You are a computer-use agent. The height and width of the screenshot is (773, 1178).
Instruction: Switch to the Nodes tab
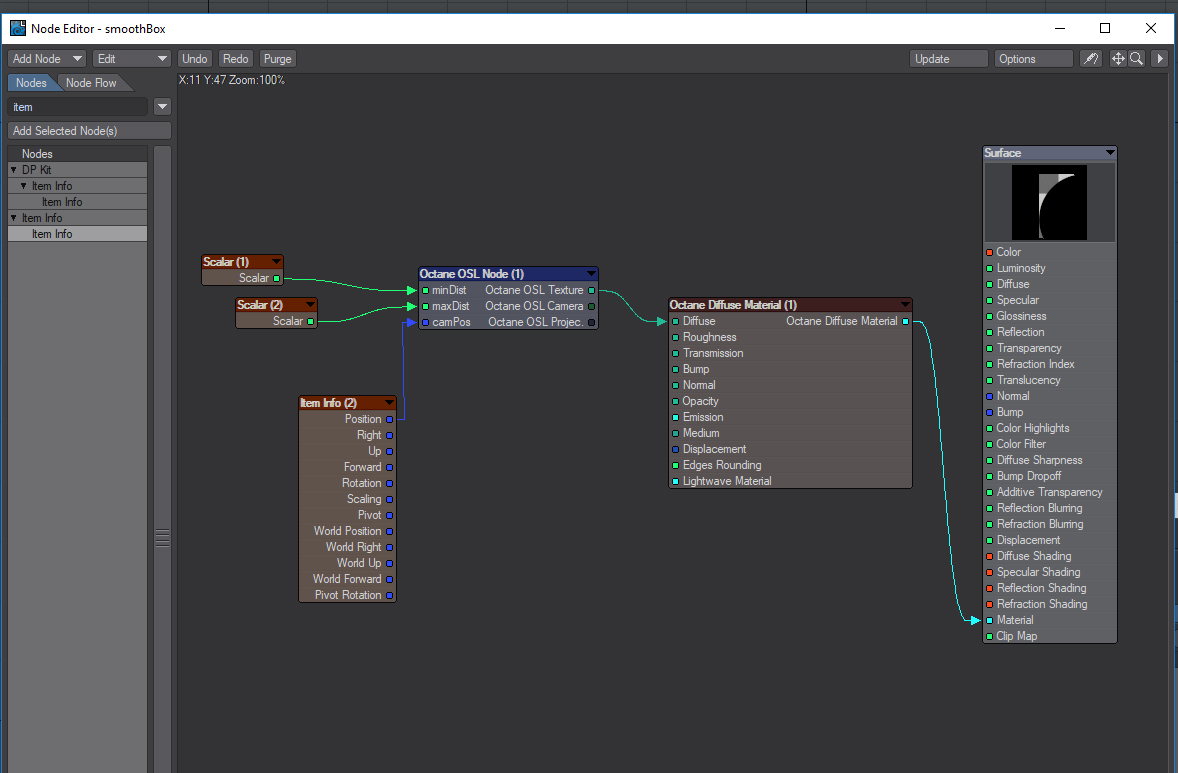point(31,83)
